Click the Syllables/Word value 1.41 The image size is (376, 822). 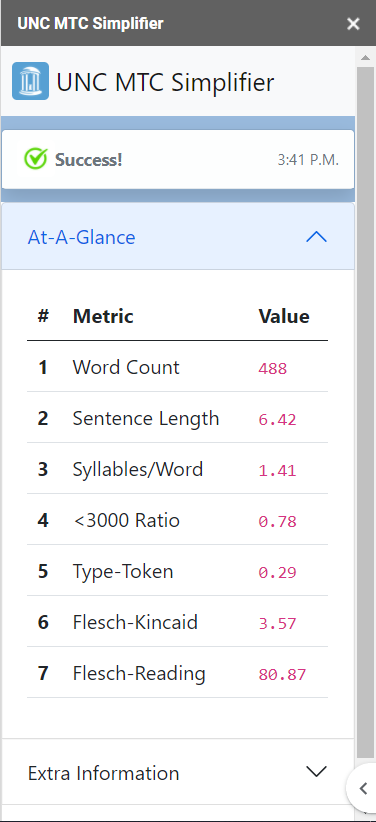click(x=277, y=470)
